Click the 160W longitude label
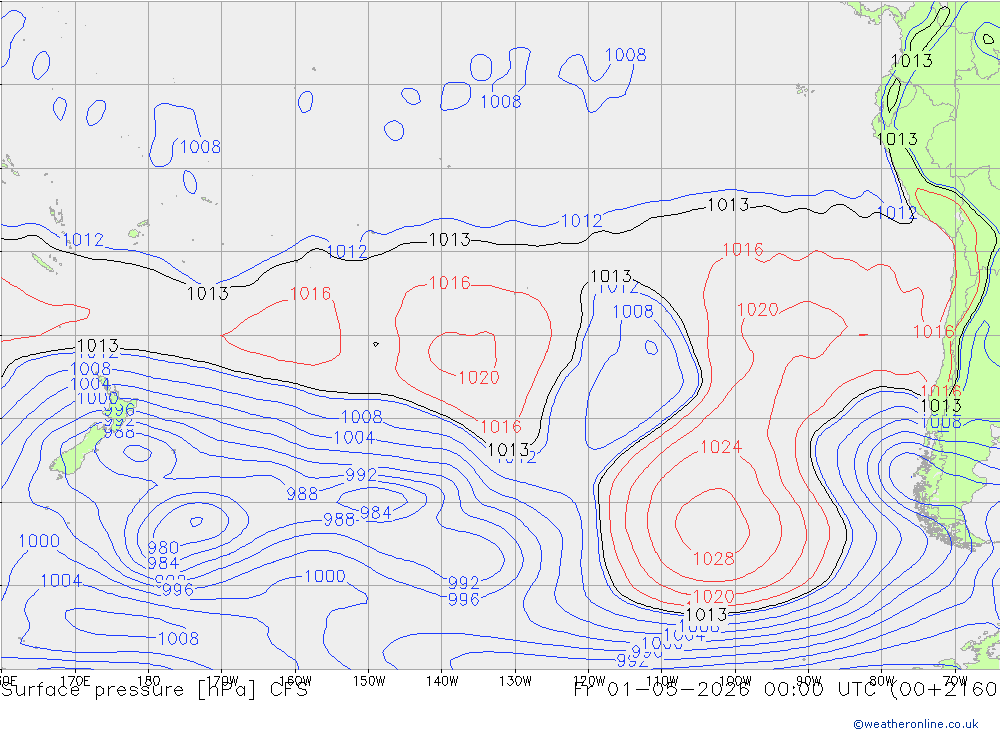The image size is (1000, 733). (295, 681)
